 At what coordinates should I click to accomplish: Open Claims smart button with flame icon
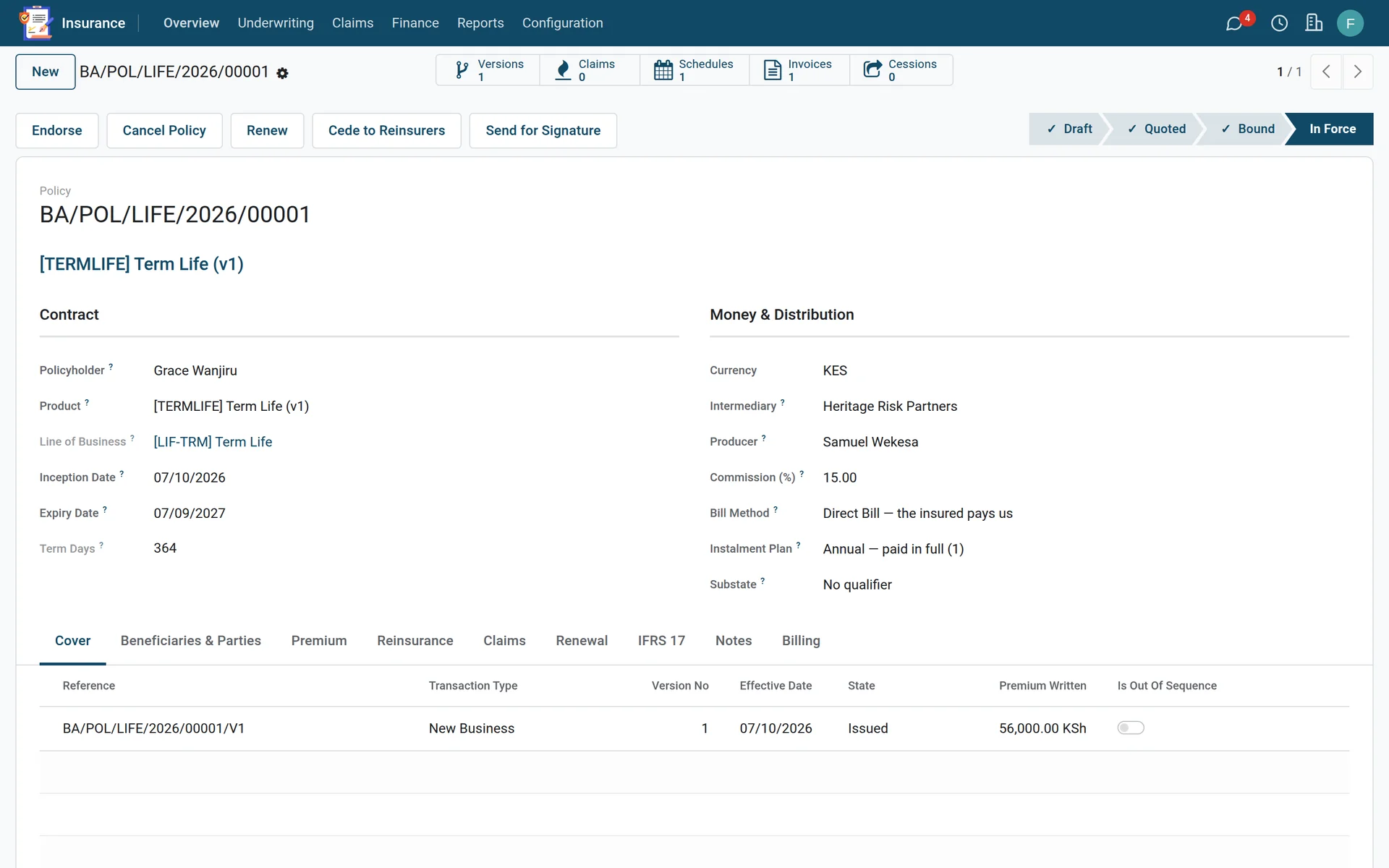click(590, 70)
